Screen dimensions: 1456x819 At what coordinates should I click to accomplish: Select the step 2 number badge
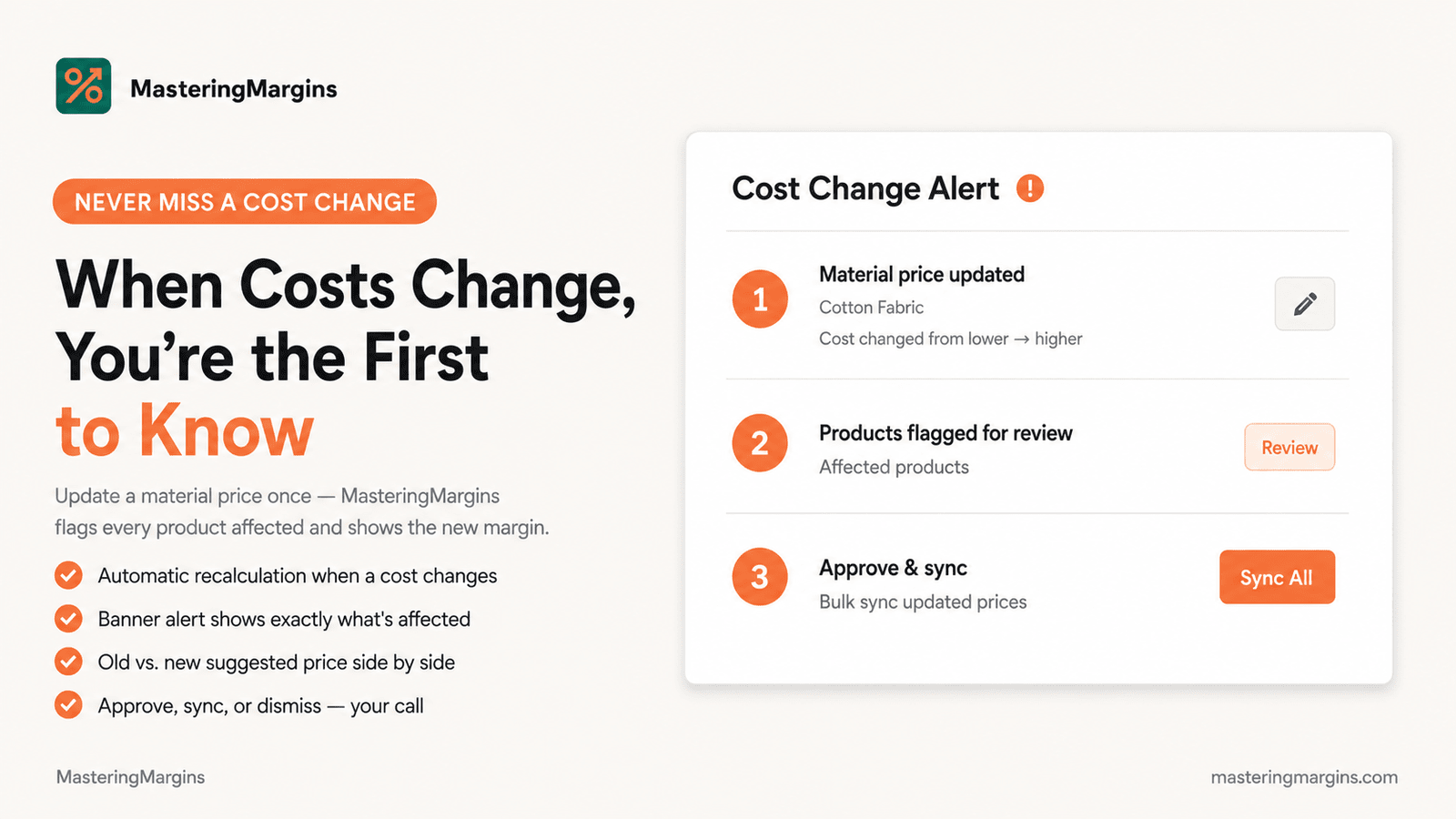(x=760, y=443)
